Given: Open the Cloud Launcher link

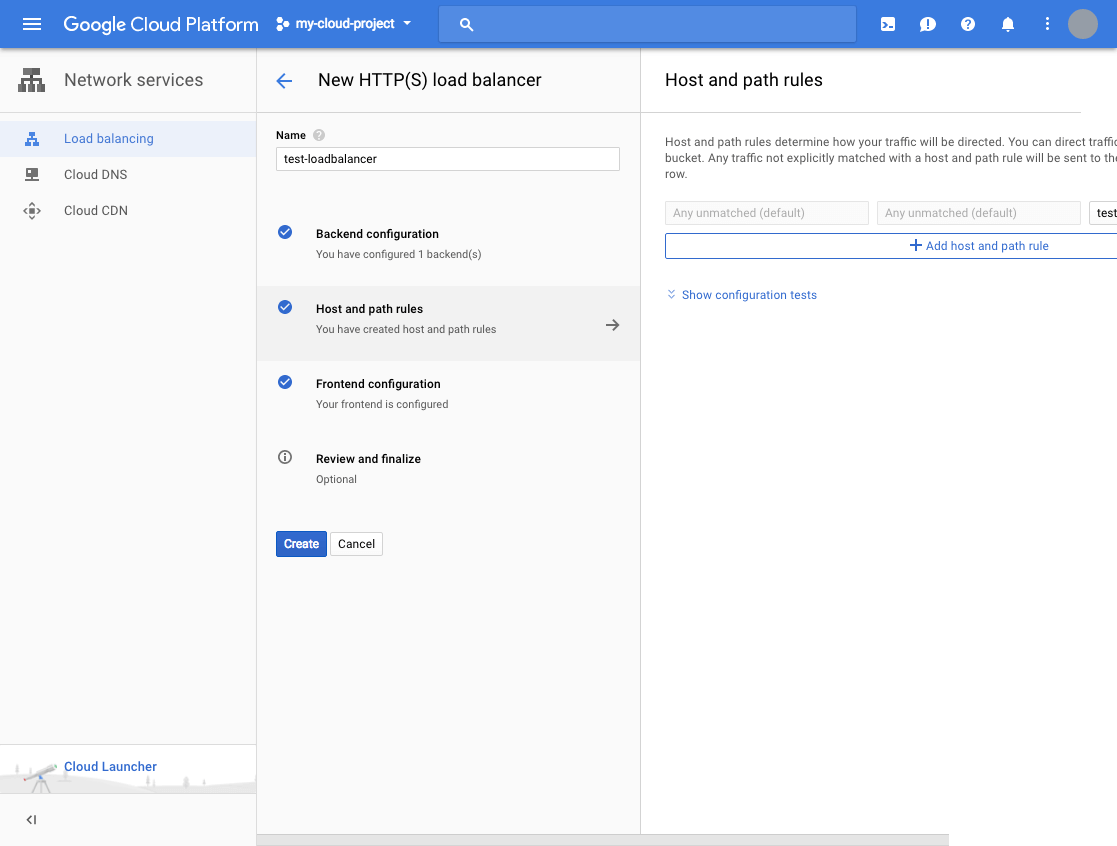Looking at the screenshot, I should click(110, 766).
